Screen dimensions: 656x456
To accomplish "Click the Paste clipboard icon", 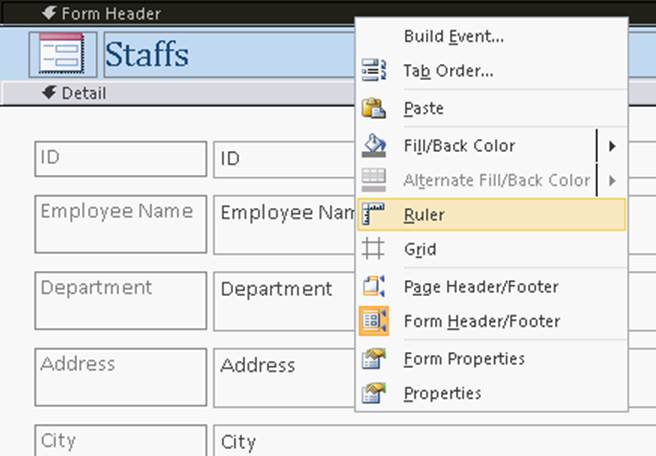I will tap(373, 108).
